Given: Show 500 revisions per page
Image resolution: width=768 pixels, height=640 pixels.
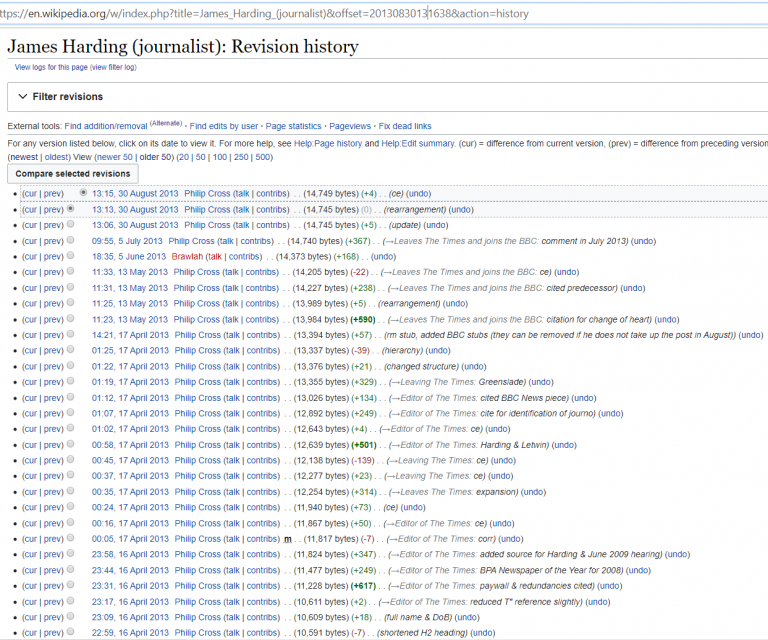Looking at the screenshot, I should [x=263, y=157].
